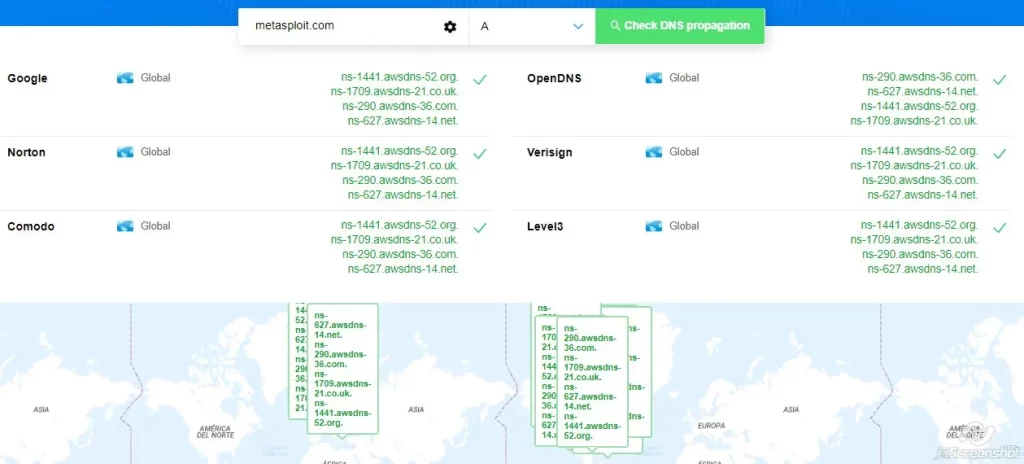
Task: Click the checkmark icon in Comodo row
Action: 480,227
